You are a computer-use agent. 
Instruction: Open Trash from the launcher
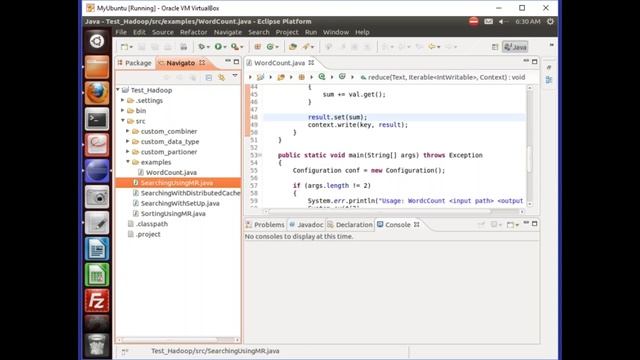coord(97,345)
